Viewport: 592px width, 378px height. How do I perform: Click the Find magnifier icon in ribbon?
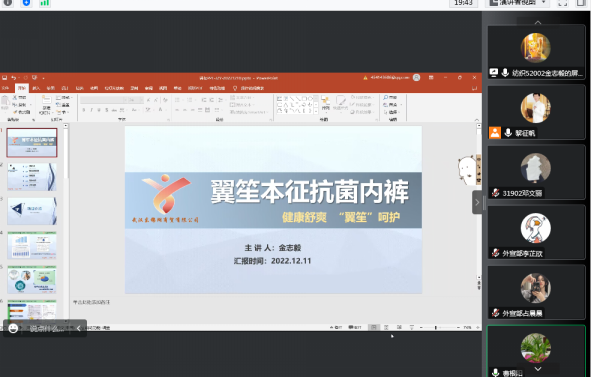tap(385, 97)
